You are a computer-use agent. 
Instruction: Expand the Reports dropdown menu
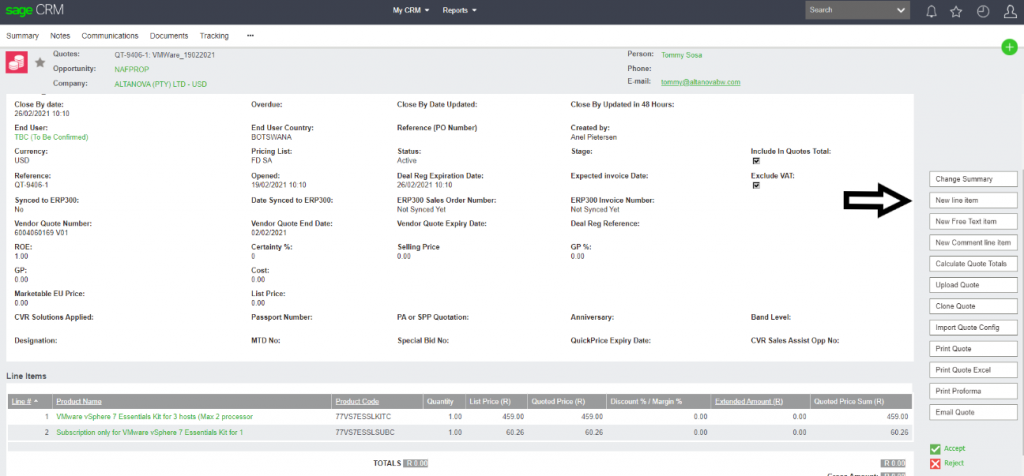click(x=460, y=11)
